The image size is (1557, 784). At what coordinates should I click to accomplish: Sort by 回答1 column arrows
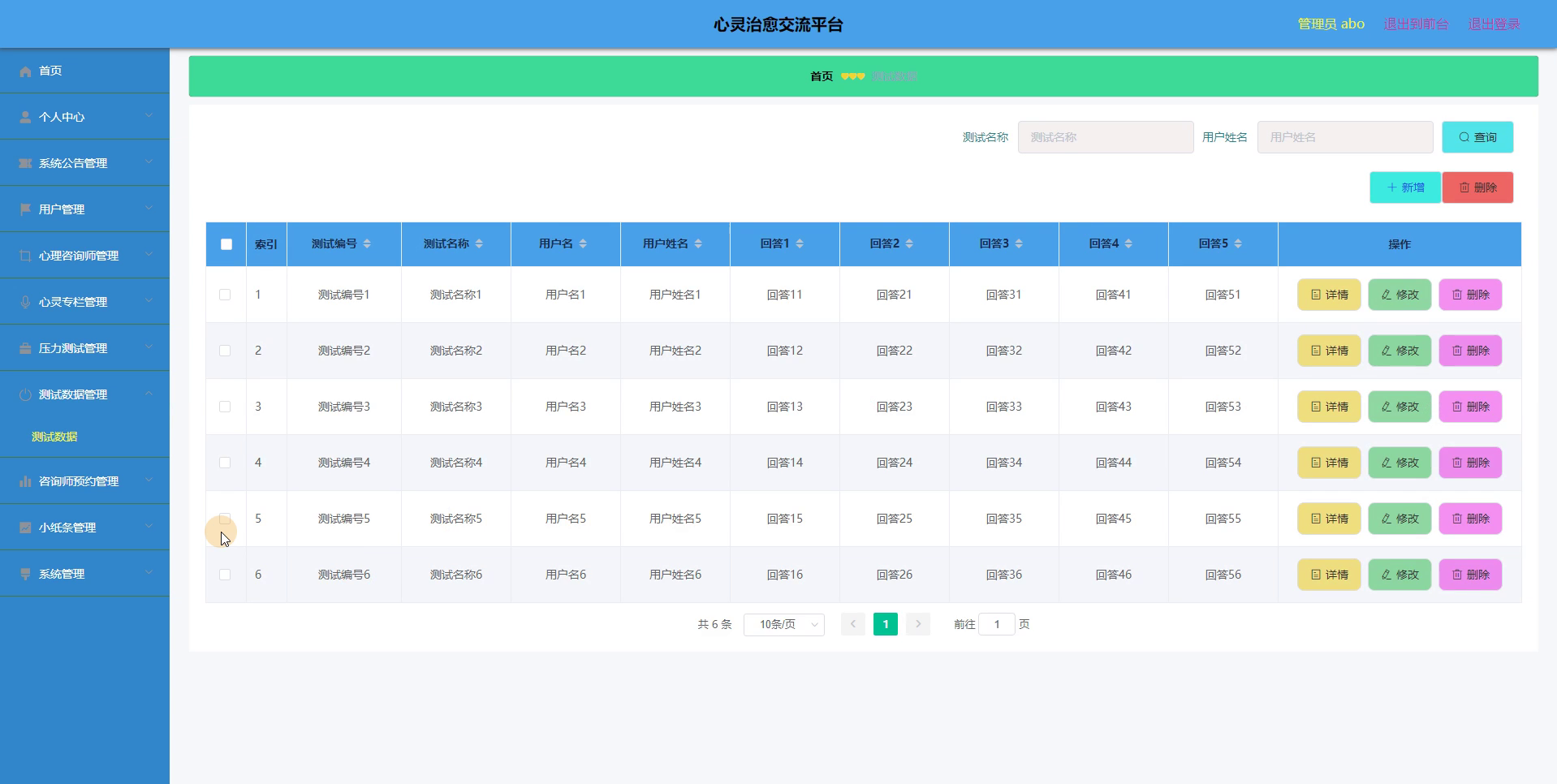(800, 244)
